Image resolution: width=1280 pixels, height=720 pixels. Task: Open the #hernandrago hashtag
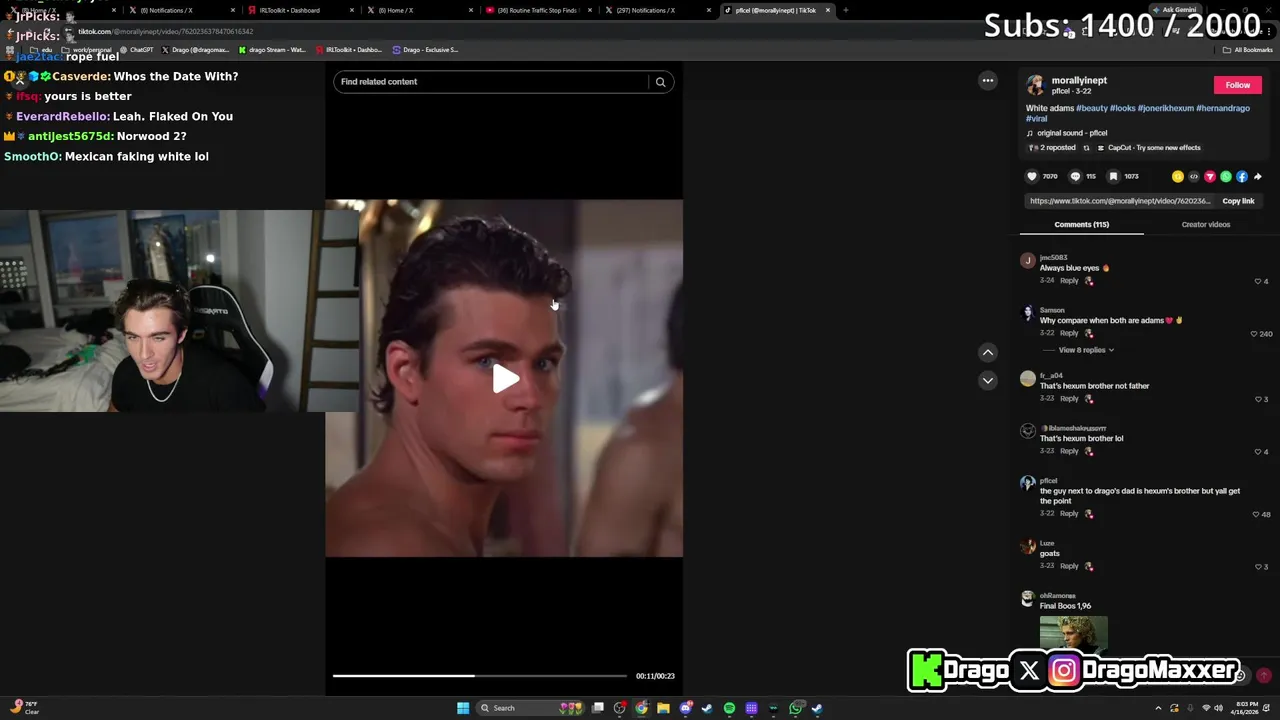(x=1223, y=108)
